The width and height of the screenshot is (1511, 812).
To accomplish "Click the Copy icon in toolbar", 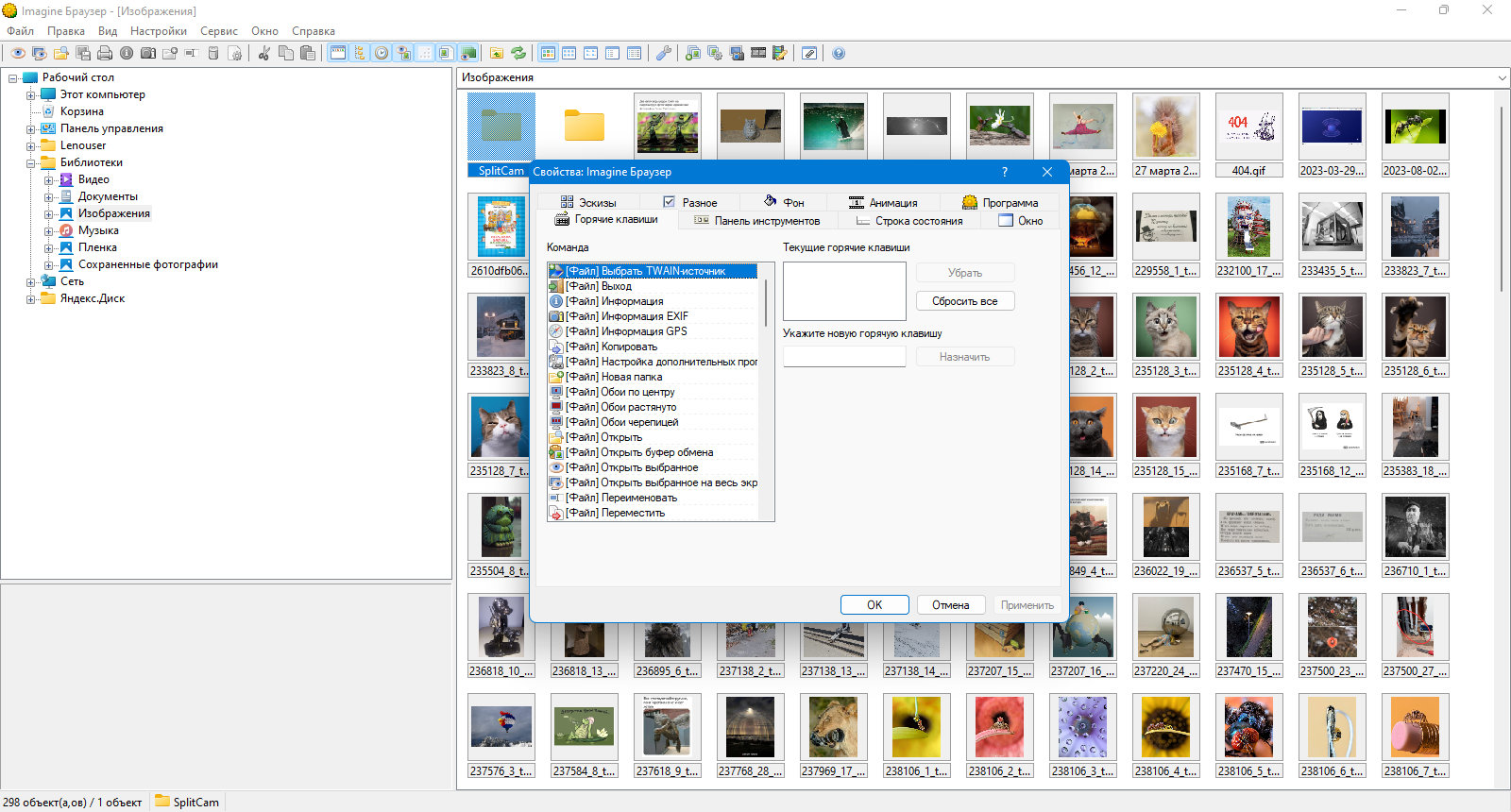I will pos(286,53).
